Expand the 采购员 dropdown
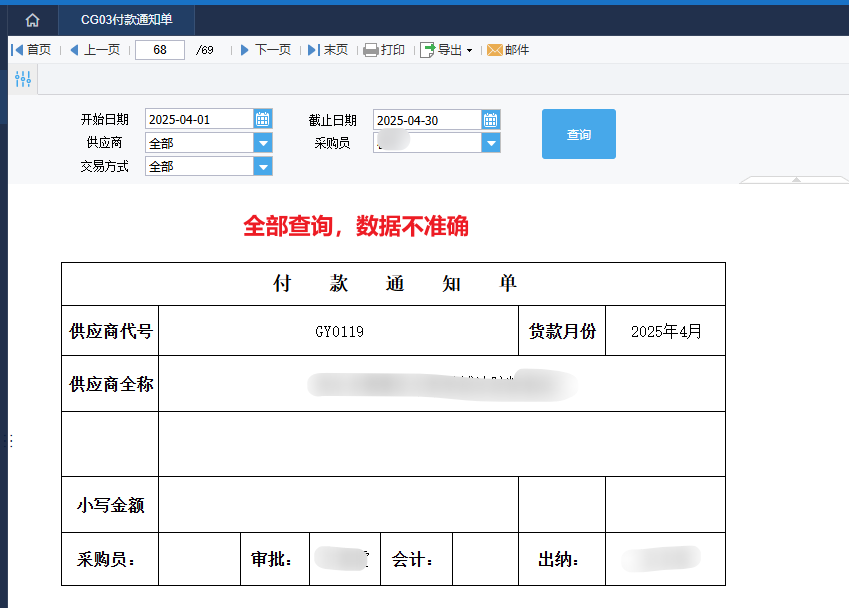The width and height of the screenshot is (849, 608). (x=491, y=143)
